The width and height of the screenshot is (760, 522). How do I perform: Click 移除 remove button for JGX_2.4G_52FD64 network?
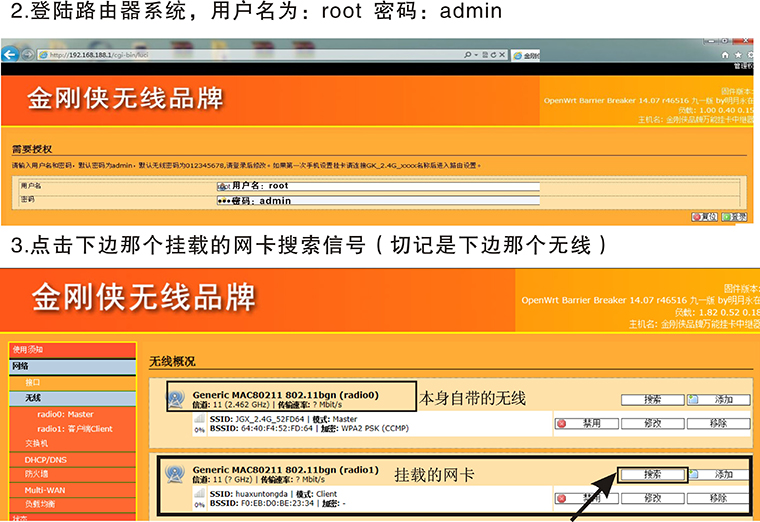coord(718,424)
